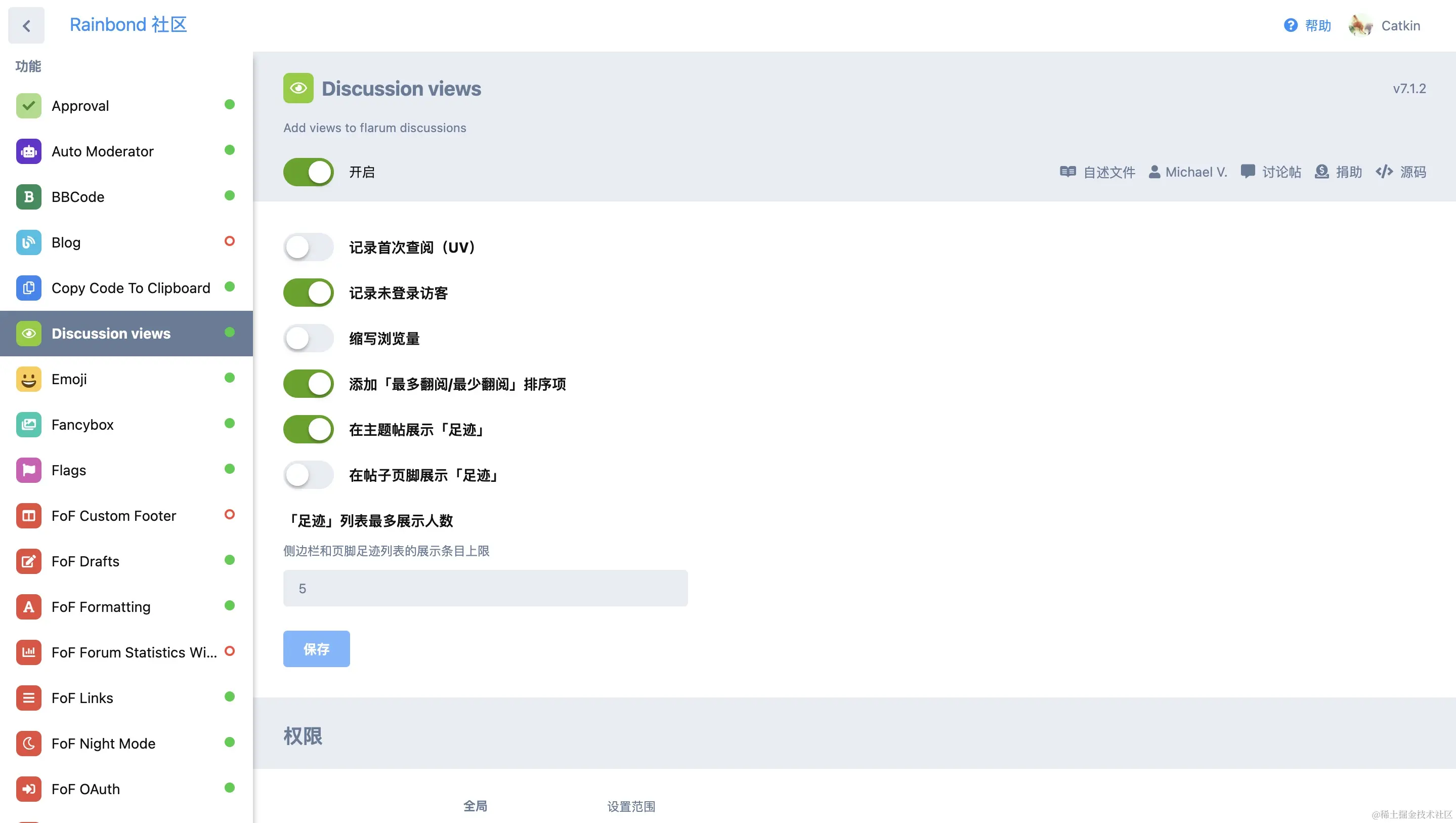This screenshot has width=1456, height=823.
Task: Click the 保存 save button
Action: click(317, 649)
